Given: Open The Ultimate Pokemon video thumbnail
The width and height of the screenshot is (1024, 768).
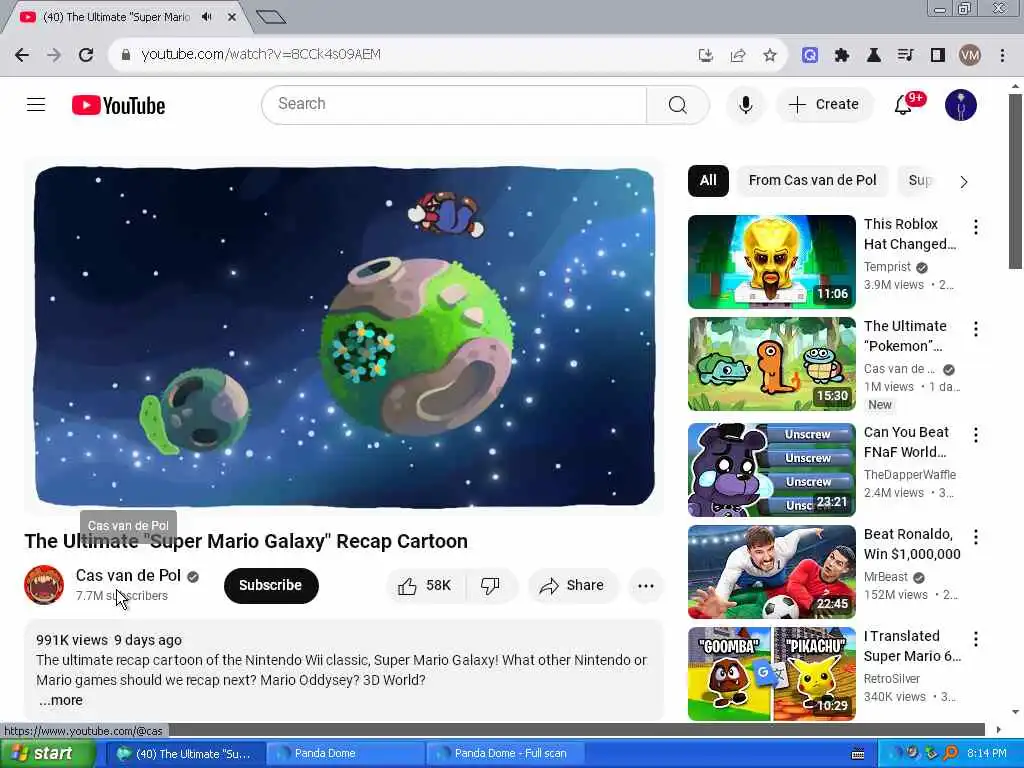Looking at the screenshot, I should click(771, 364).
